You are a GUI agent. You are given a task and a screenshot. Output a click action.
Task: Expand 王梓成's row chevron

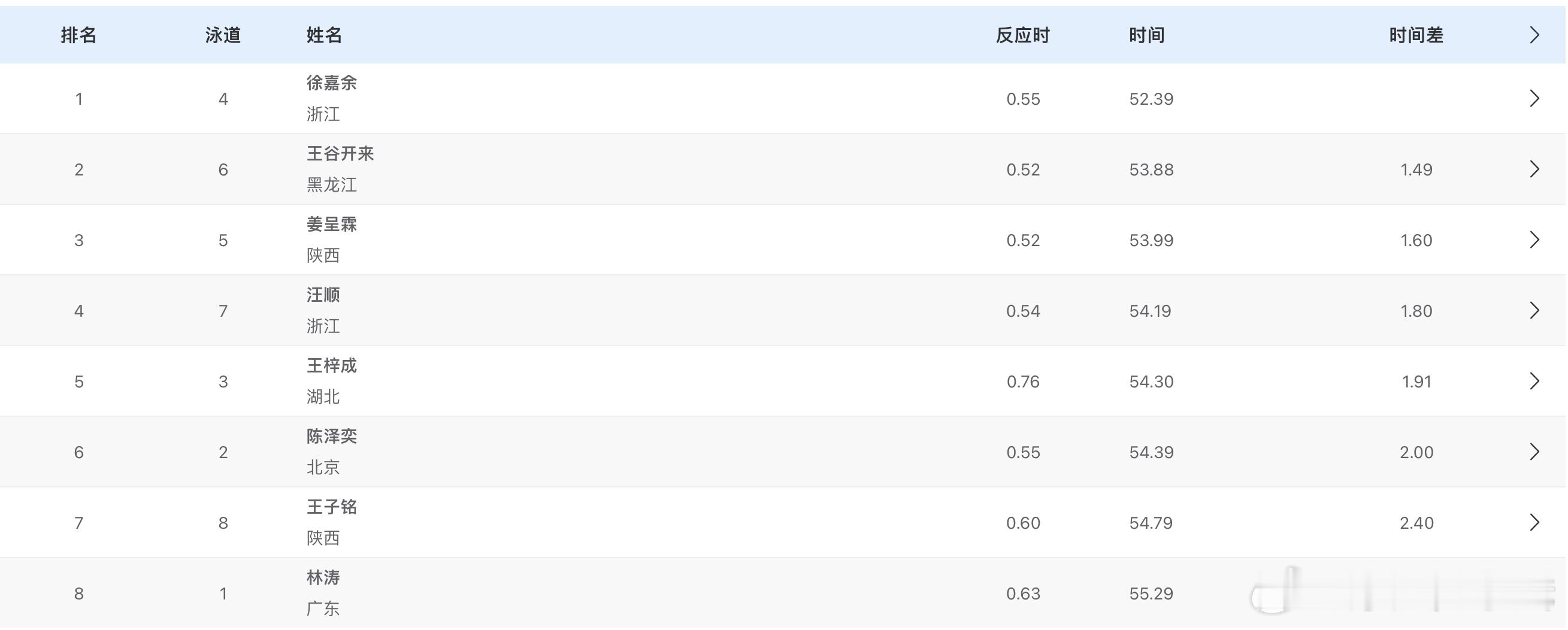tap(1533, 381)
